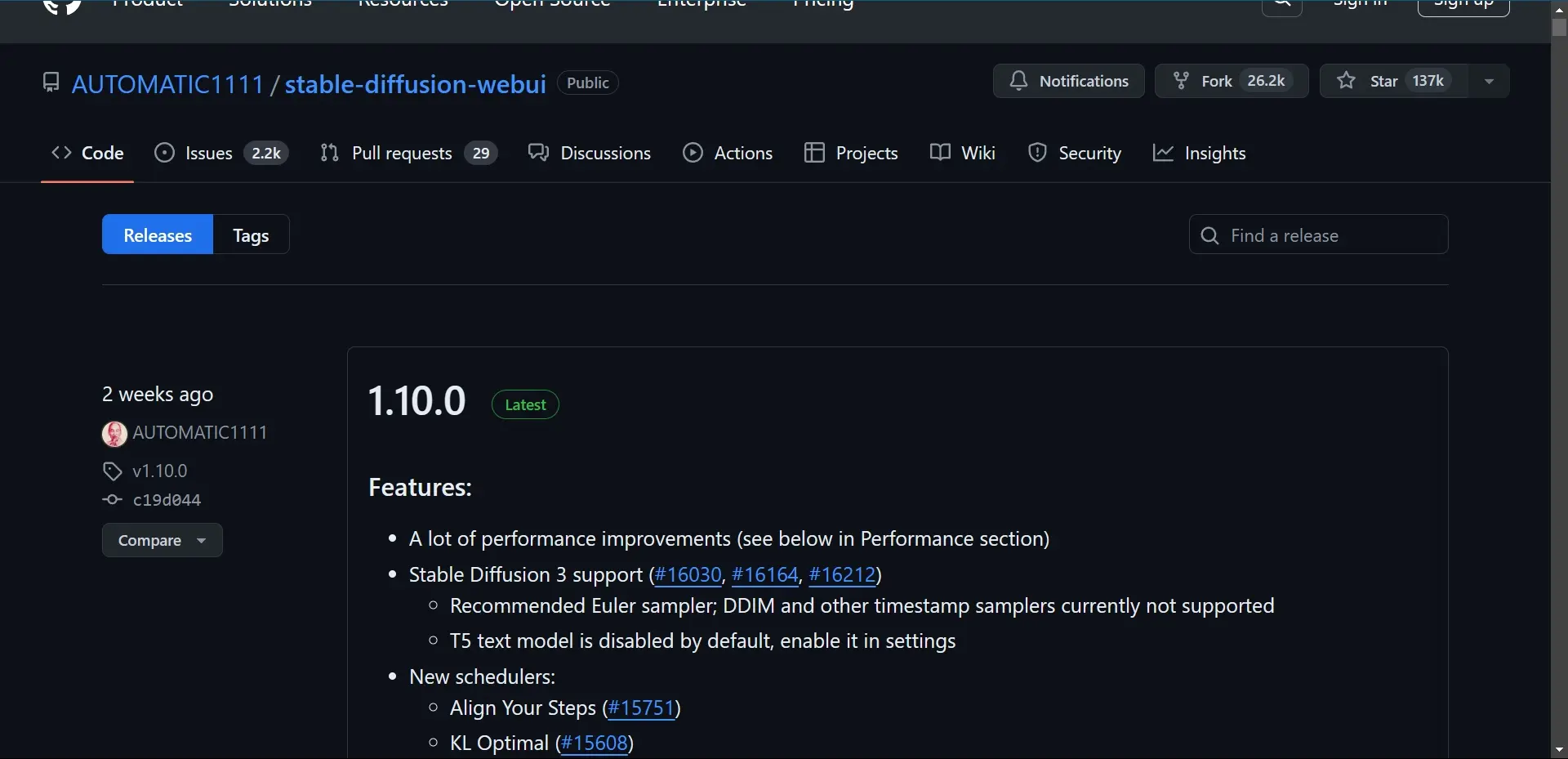Click the Projects table icon

814,153
